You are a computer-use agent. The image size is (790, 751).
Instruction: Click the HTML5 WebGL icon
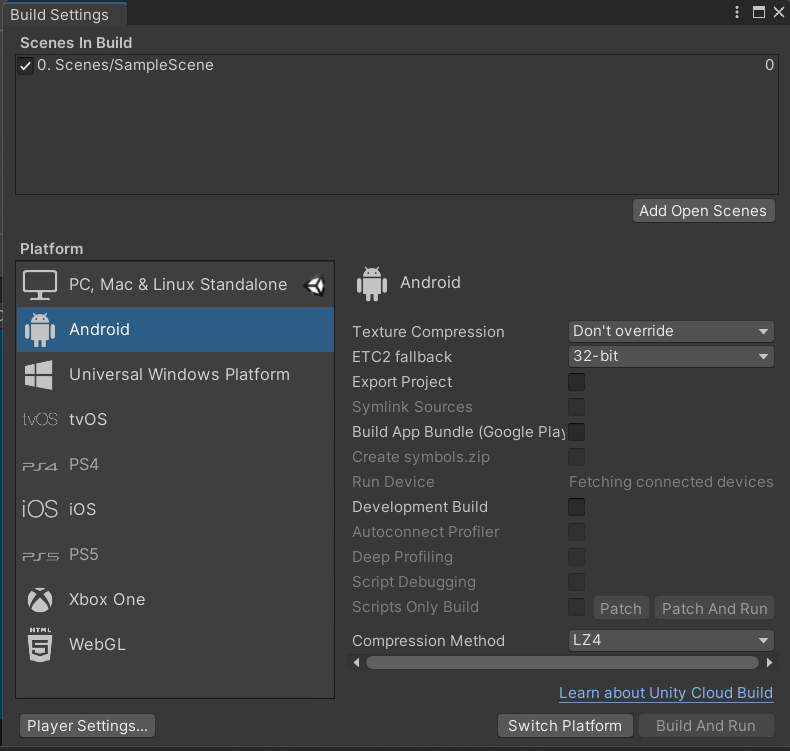pyautogui.click(x=40, y=644)
